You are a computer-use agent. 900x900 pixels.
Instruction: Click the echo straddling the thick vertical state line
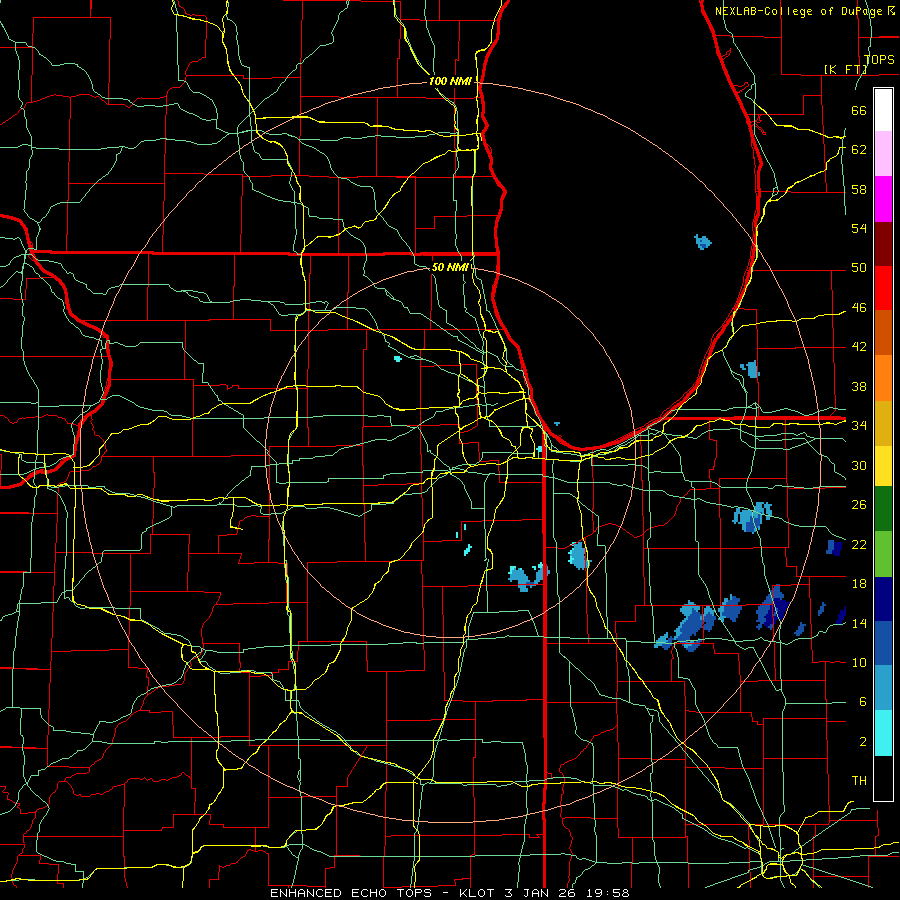pos(528,576)
